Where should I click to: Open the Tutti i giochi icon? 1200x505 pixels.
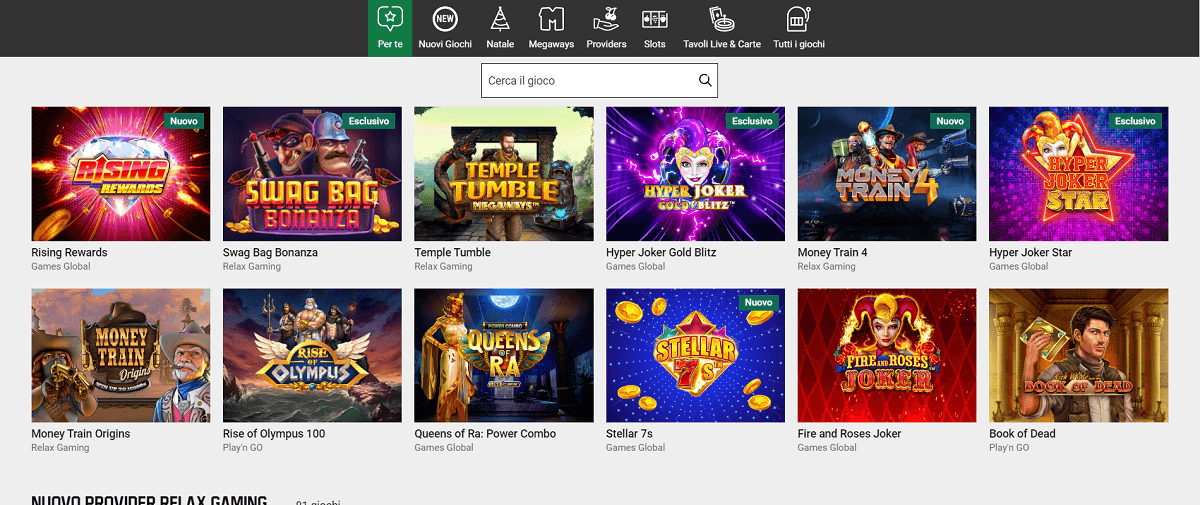(x=798, y=18)
